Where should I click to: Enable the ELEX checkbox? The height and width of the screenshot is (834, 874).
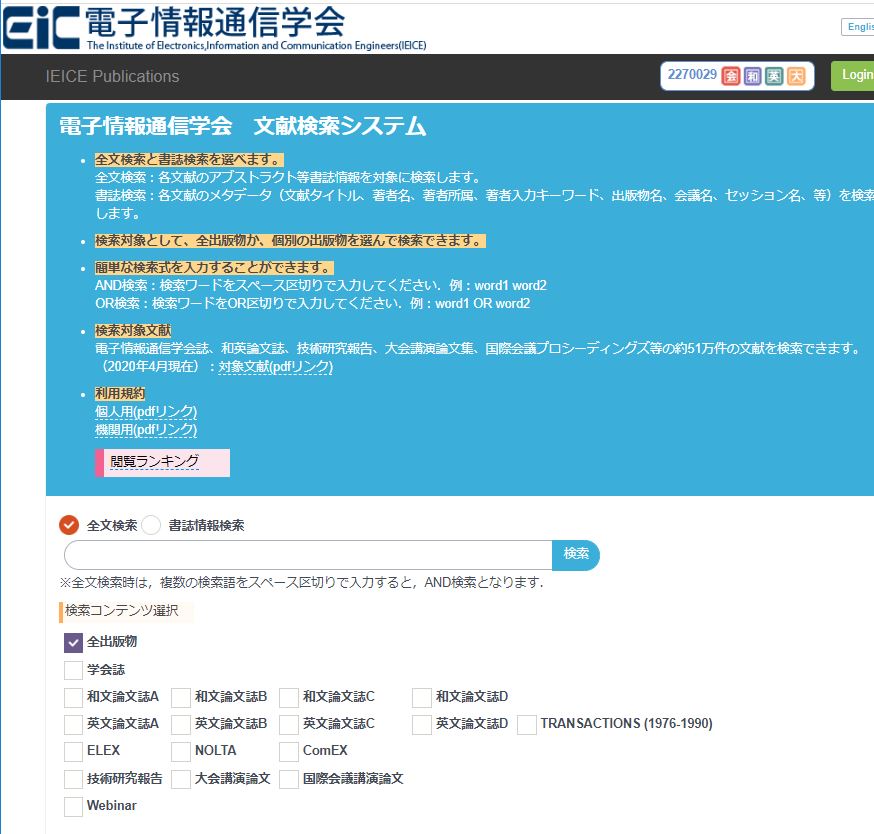(74, 751)
